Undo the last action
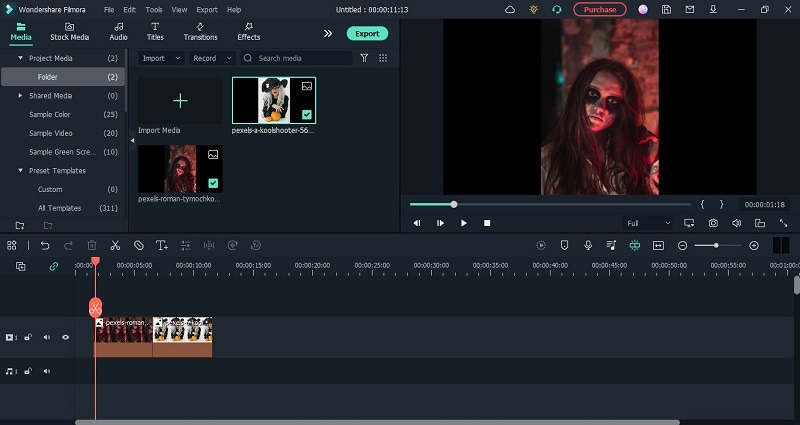Image resolution: width=800 pixels, height=425 pixels. pyautogui.click(x=45, y=245)
